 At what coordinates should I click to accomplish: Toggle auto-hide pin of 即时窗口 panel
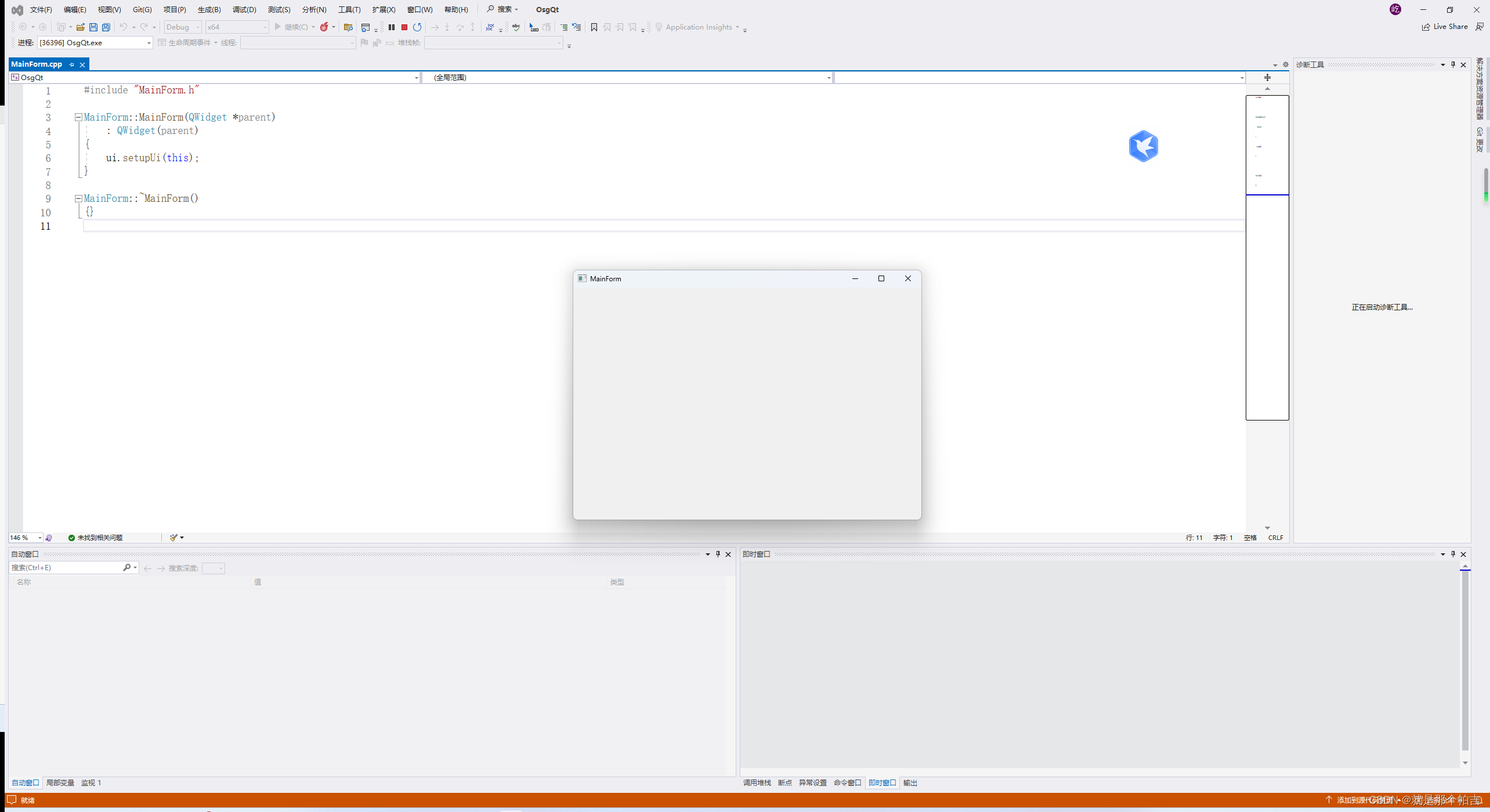[x=1453, y=554]
